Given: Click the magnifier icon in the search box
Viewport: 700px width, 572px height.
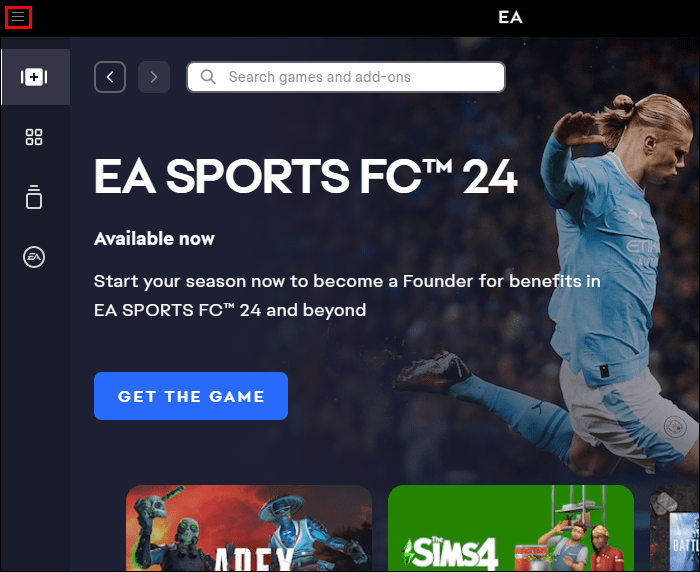Looking at the screenshot, I should pyautogui.click(x=208, y=77).
